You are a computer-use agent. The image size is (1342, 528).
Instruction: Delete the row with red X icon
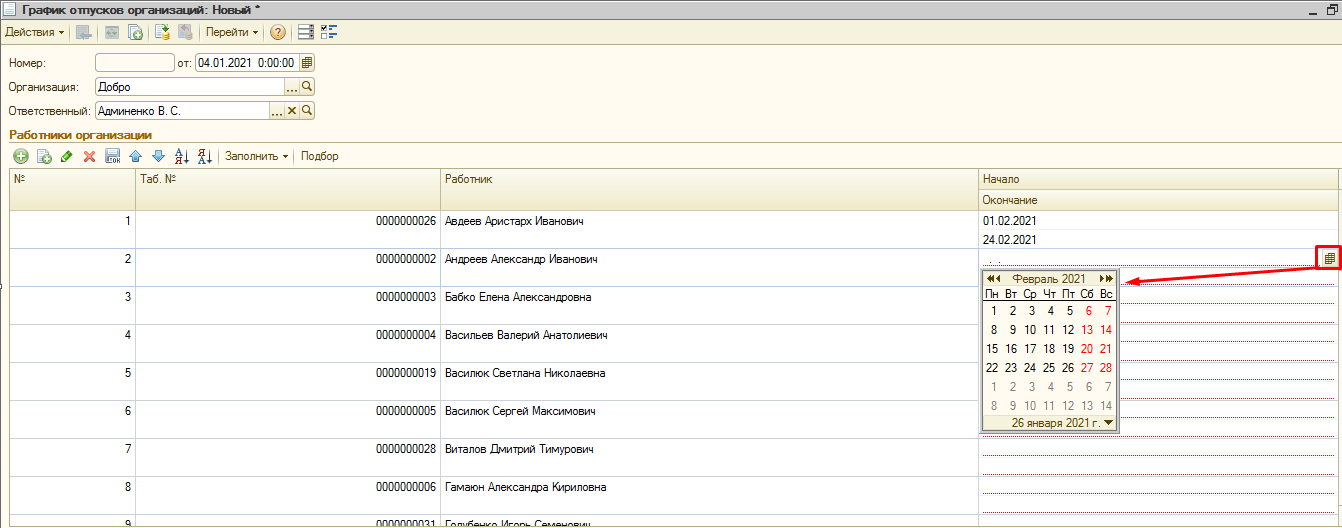tap(89, 156)
